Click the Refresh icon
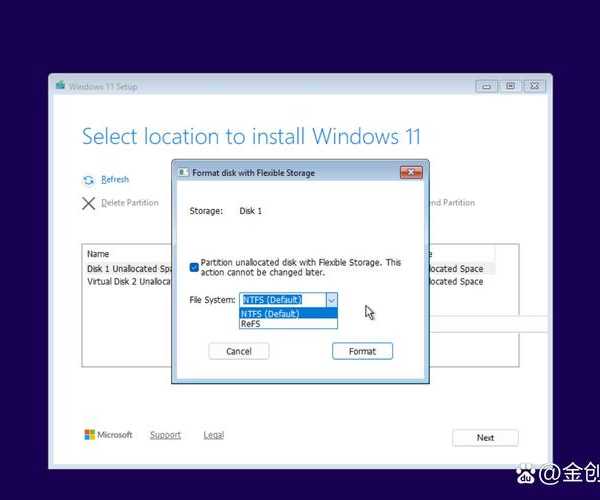Screen dimensions: 600x500 [x=88, y=180]
